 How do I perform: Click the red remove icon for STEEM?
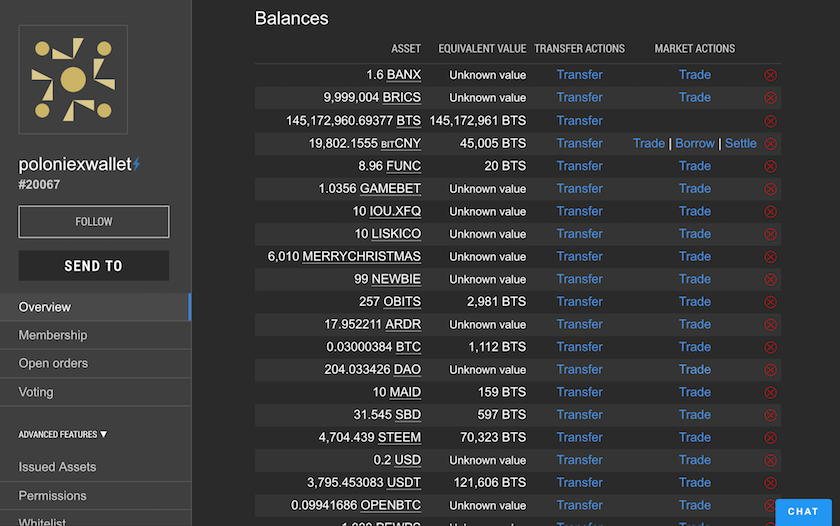770,438
